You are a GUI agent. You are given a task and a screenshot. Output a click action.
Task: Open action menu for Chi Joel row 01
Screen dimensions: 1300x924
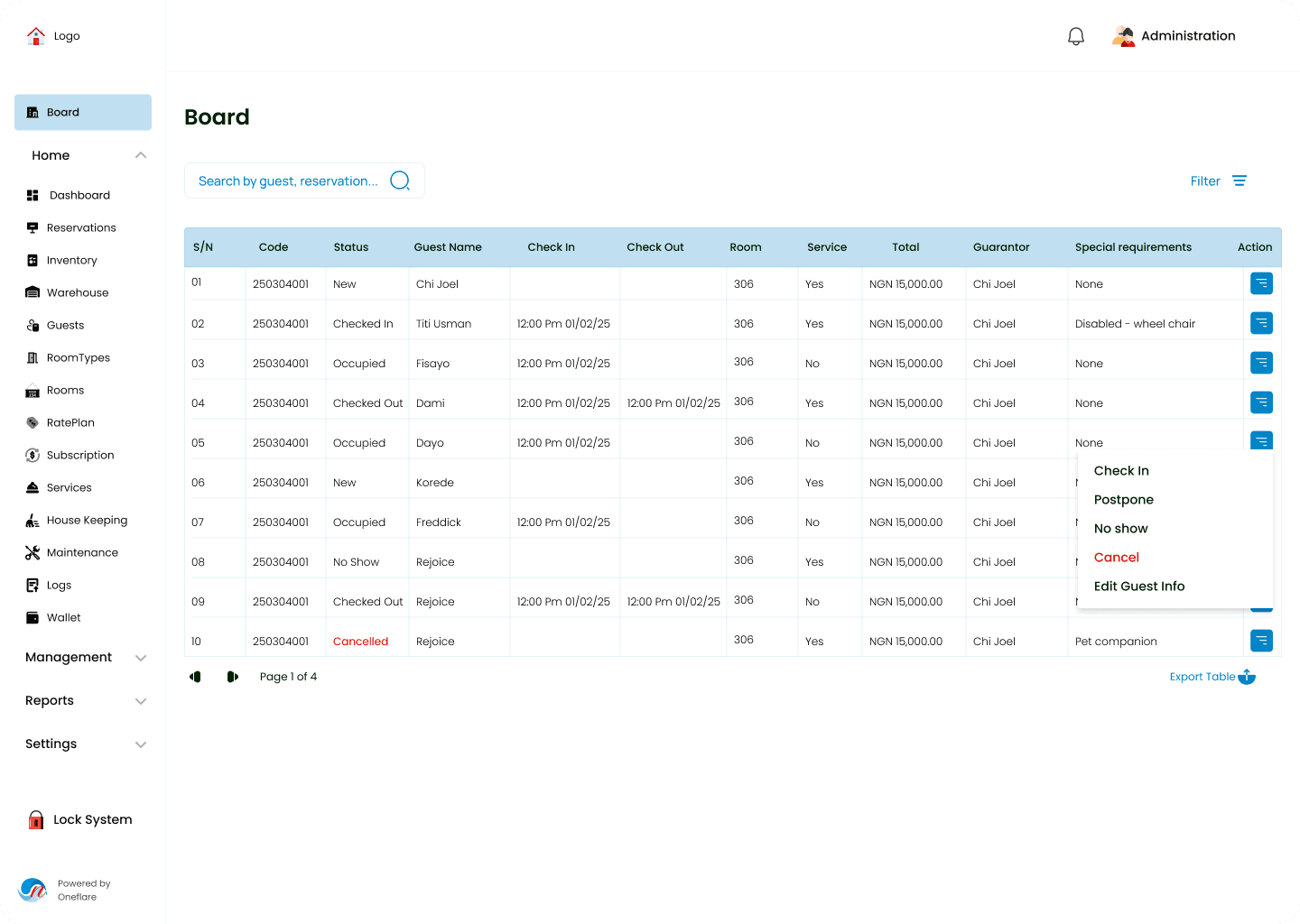(1261, 283)
